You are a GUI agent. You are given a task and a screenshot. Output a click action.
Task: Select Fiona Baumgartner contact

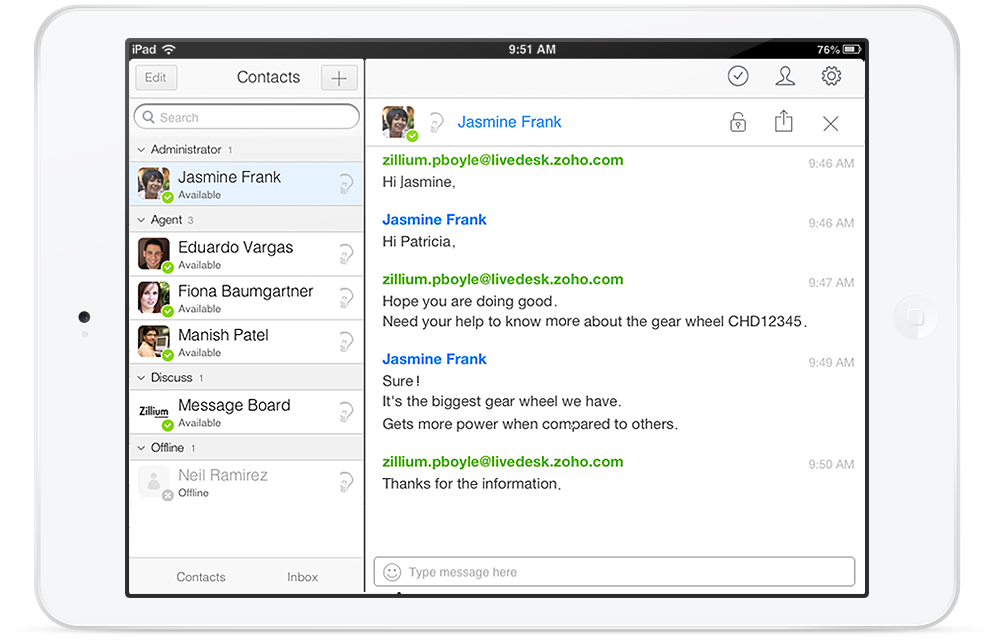pos(247,298)
